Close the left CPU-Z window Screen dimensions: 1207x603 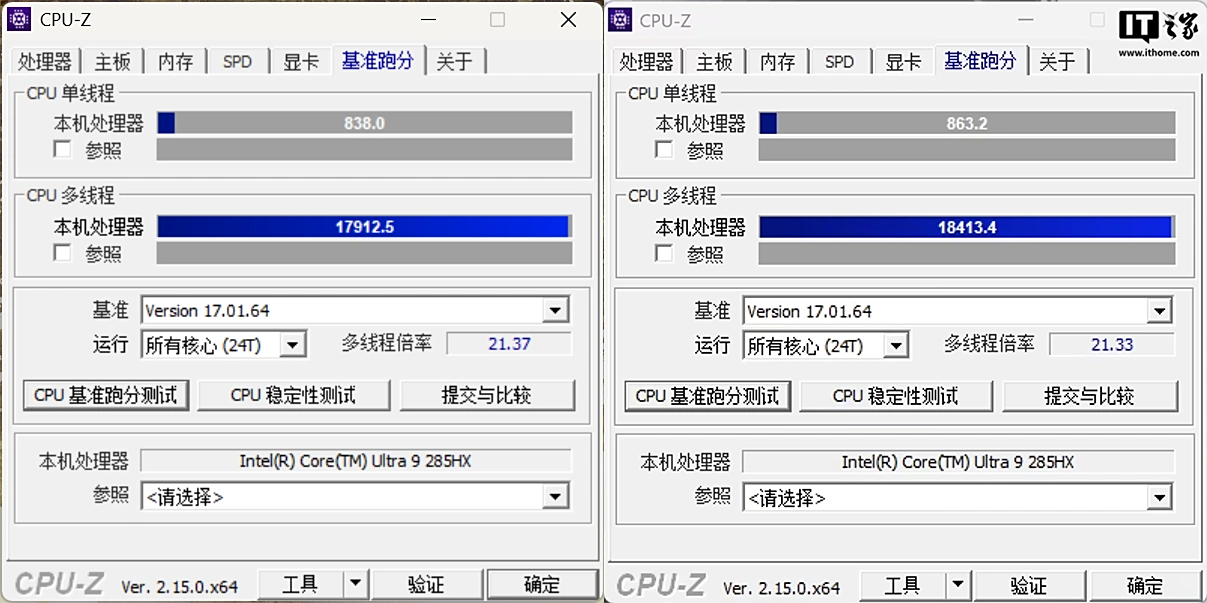(x=568, y=20)
